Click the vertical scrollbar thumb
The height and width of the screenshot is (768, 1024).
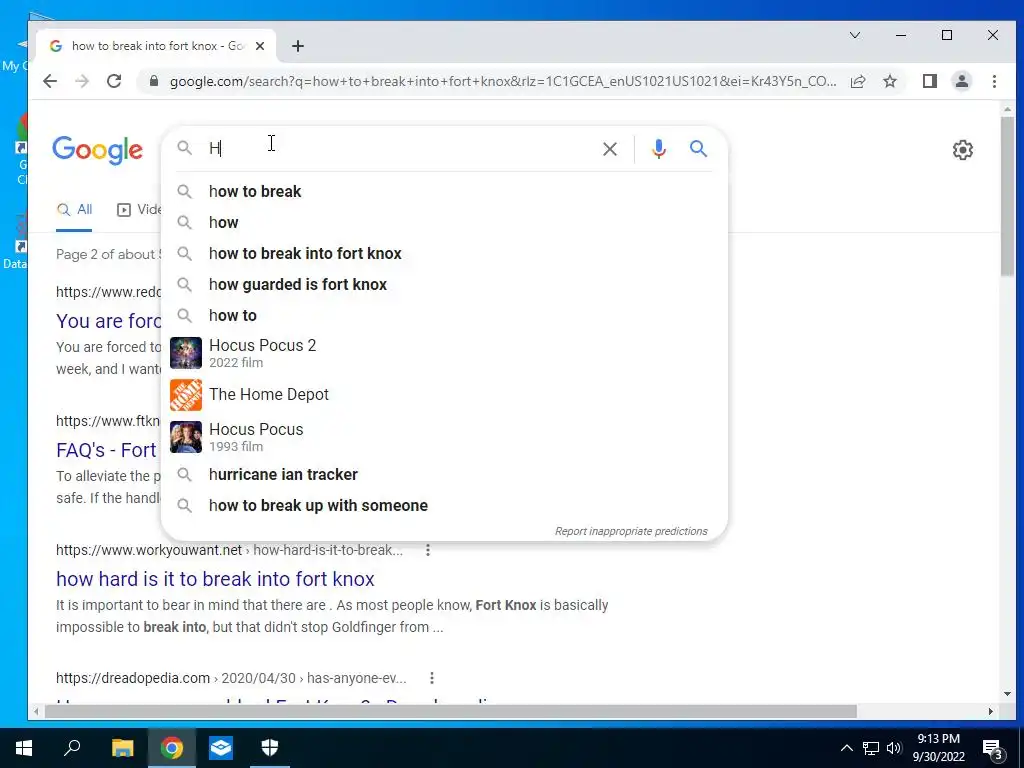pos(1007,196)
